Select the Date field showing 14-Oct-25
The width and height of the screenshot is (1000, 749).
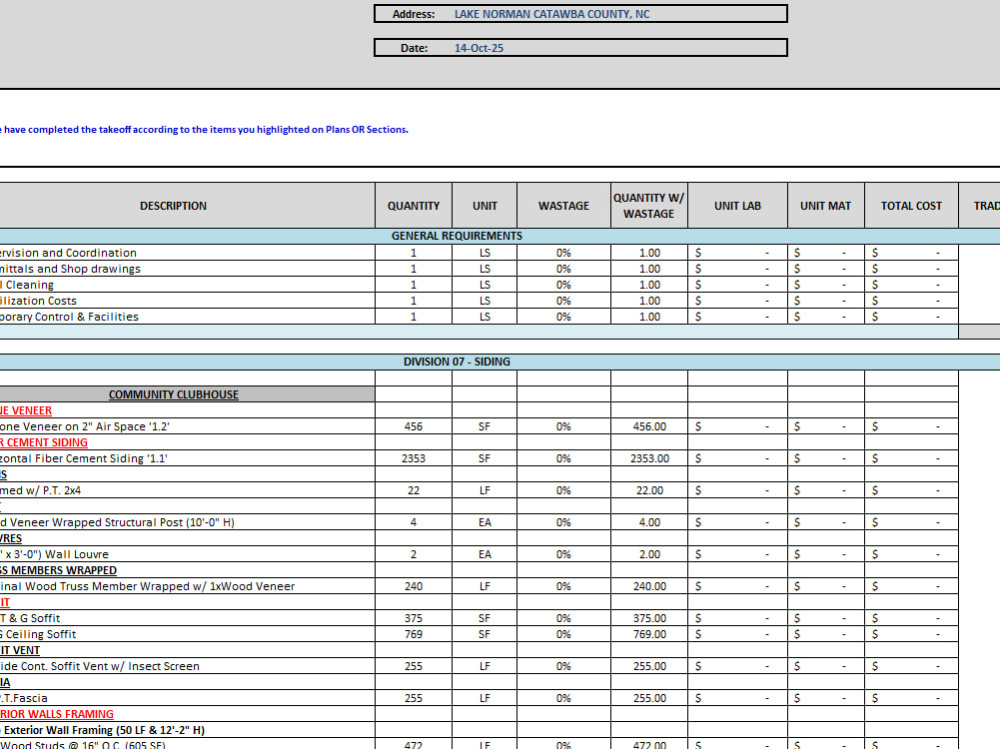tap(478, 48)
